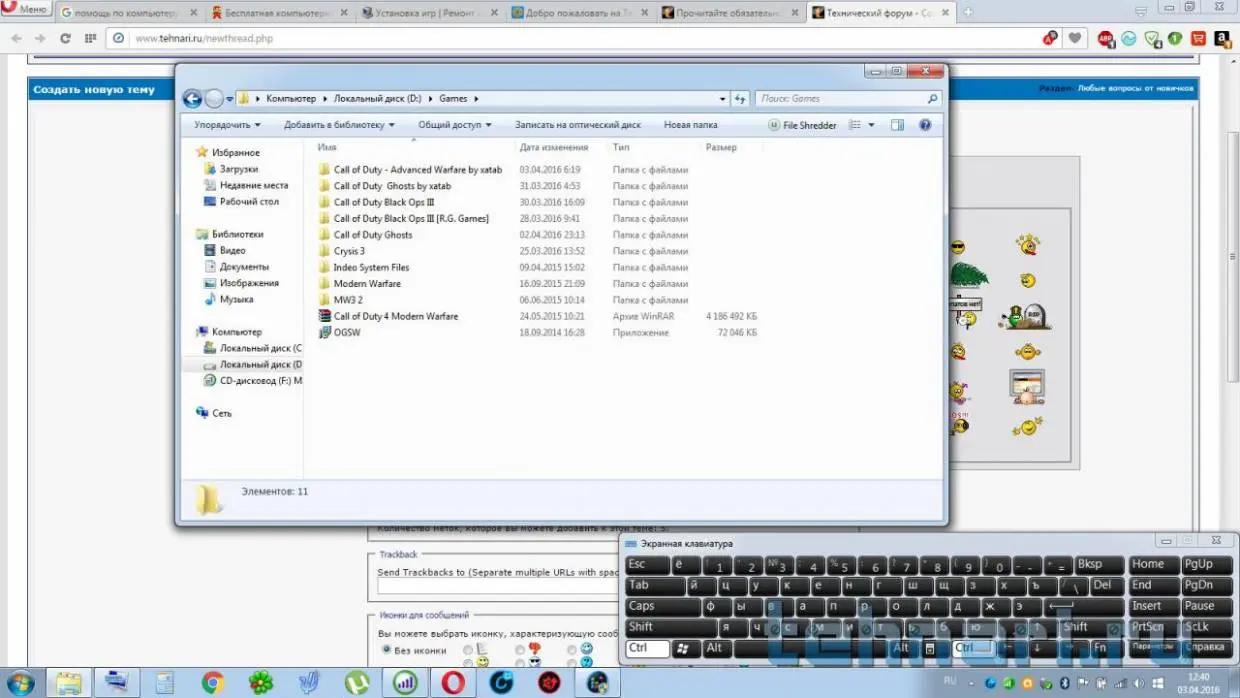Open Добавить в библиотеку dropdown
The width and height of the screenshot is (1240, 698).
point(339,125)
